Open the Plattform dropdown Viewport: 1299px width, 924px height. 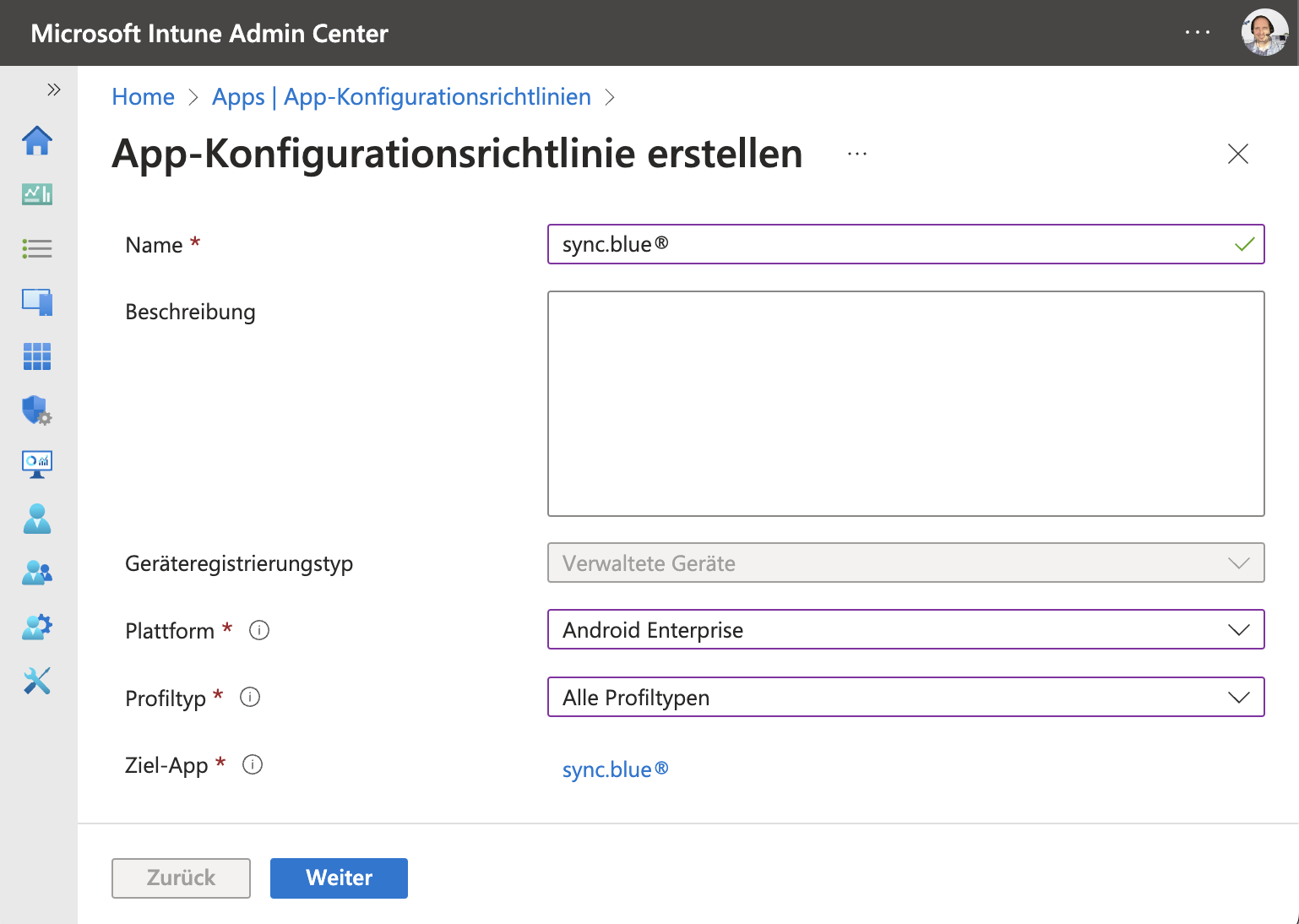[x=905, y=629]
